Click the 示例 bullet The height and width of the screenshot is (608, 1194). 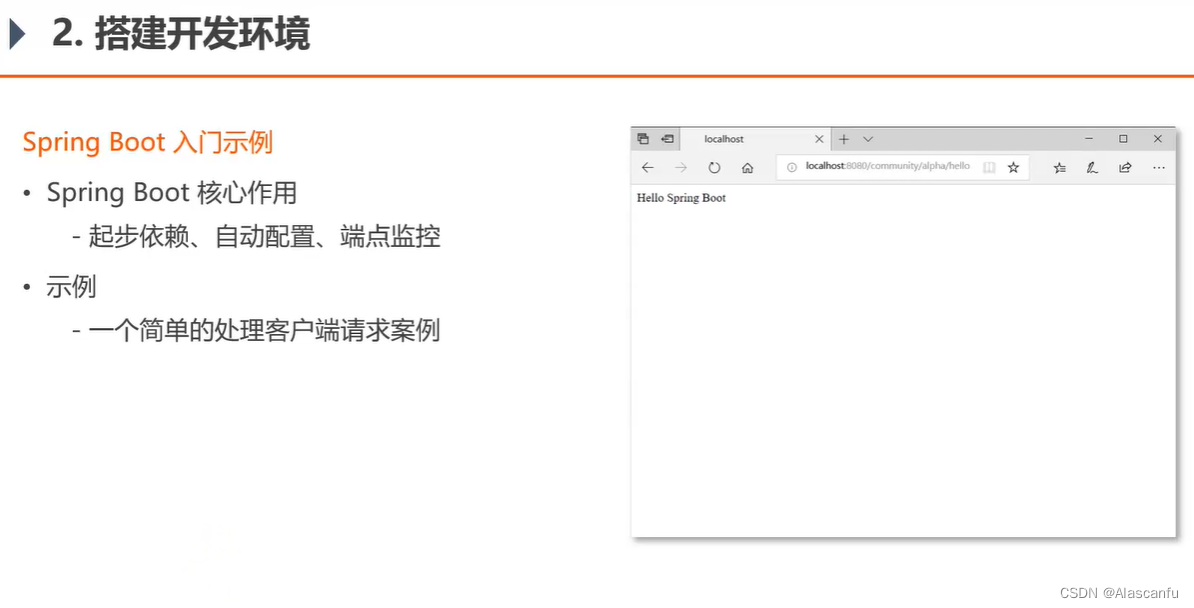pyautogui.click(x=71, y=287)
